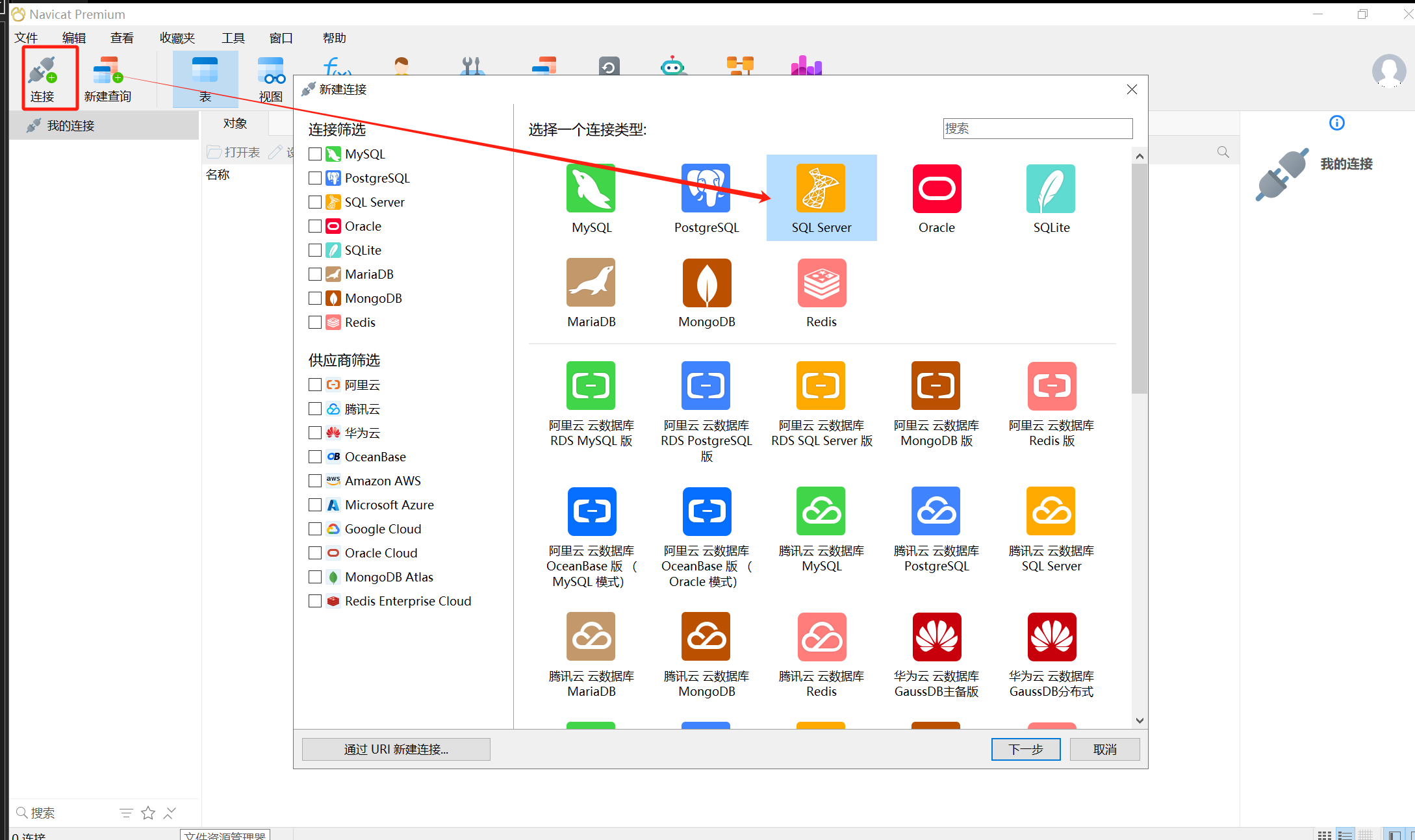This screenshot has width=1415, height=840.
Task: Click the scroll down arrow in connection list
Action: 1139,720
